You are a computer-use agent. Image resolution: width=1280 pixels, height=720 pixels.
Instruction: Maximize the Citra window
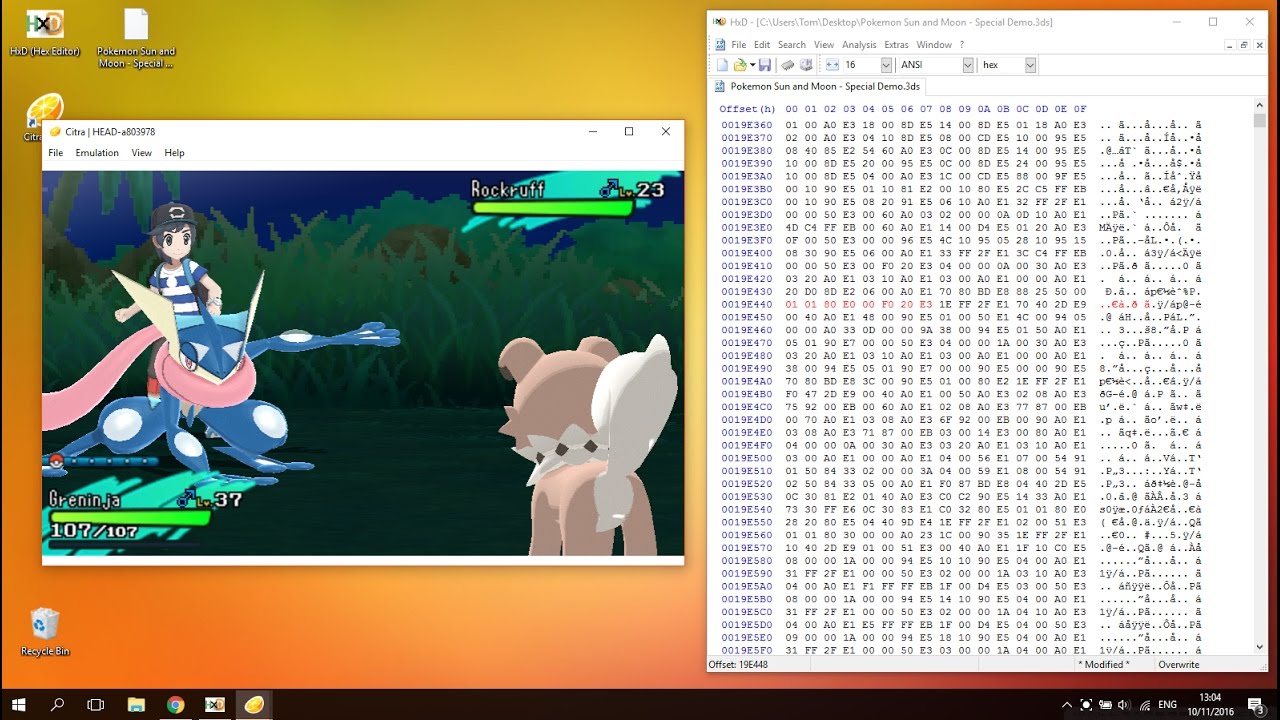coord(629,132)
